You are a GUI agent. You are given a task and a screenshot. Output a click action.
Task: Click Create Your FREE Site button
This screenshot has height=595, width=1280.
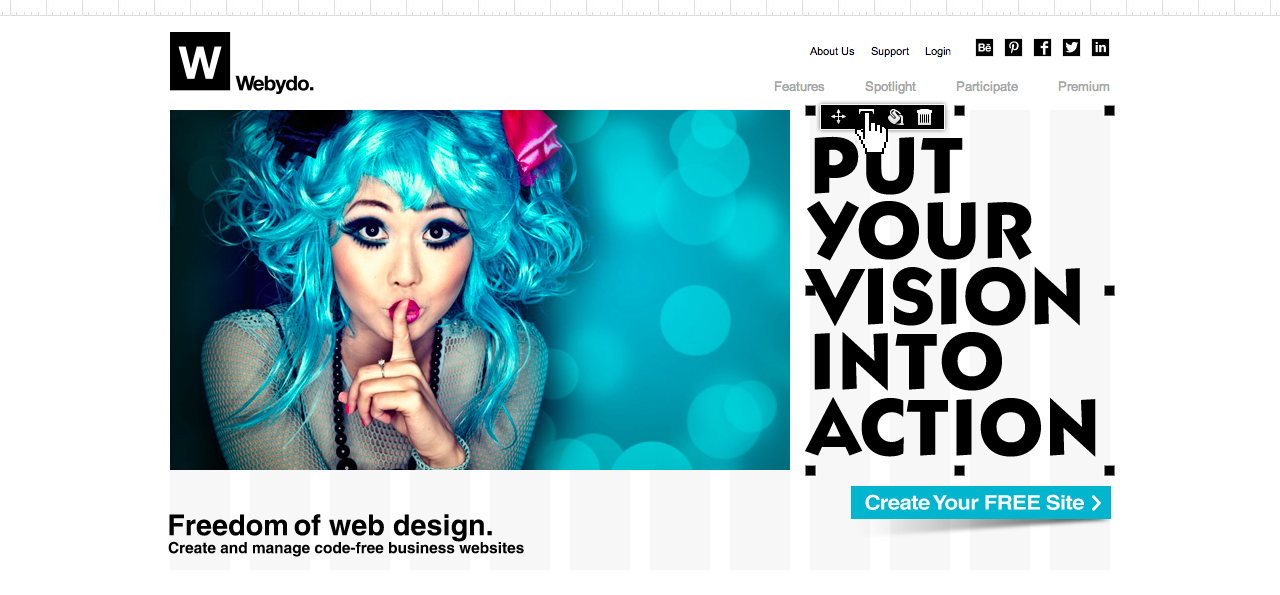pos(981,503)
